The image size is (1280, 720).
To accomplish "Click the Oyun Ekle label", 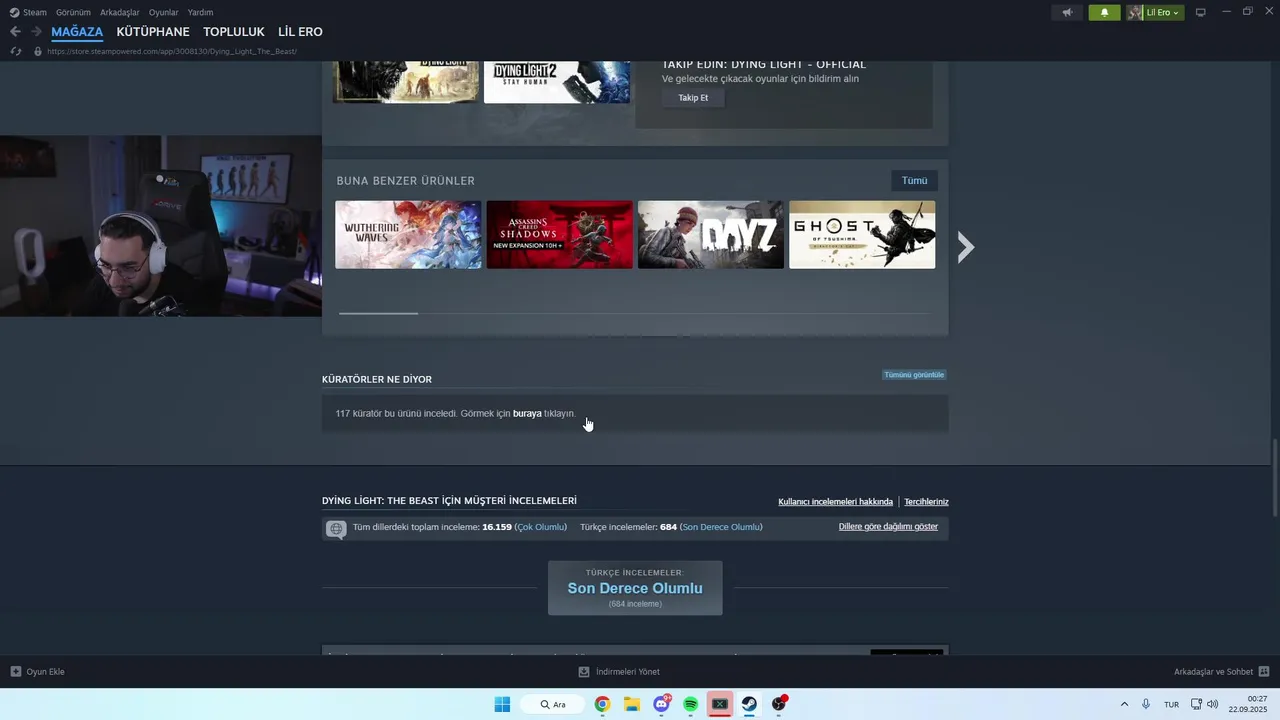I will click(x=45, y=672).
